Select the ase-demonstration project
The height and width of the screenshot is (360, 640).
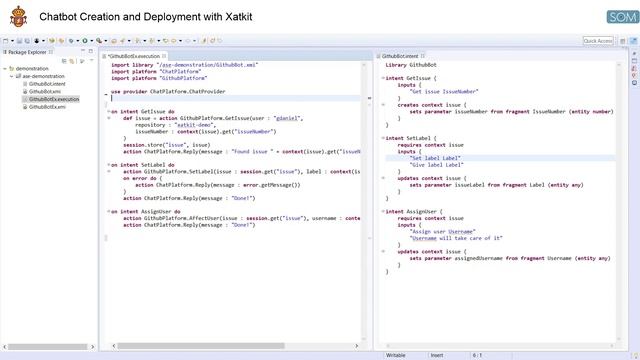point(43,76)
